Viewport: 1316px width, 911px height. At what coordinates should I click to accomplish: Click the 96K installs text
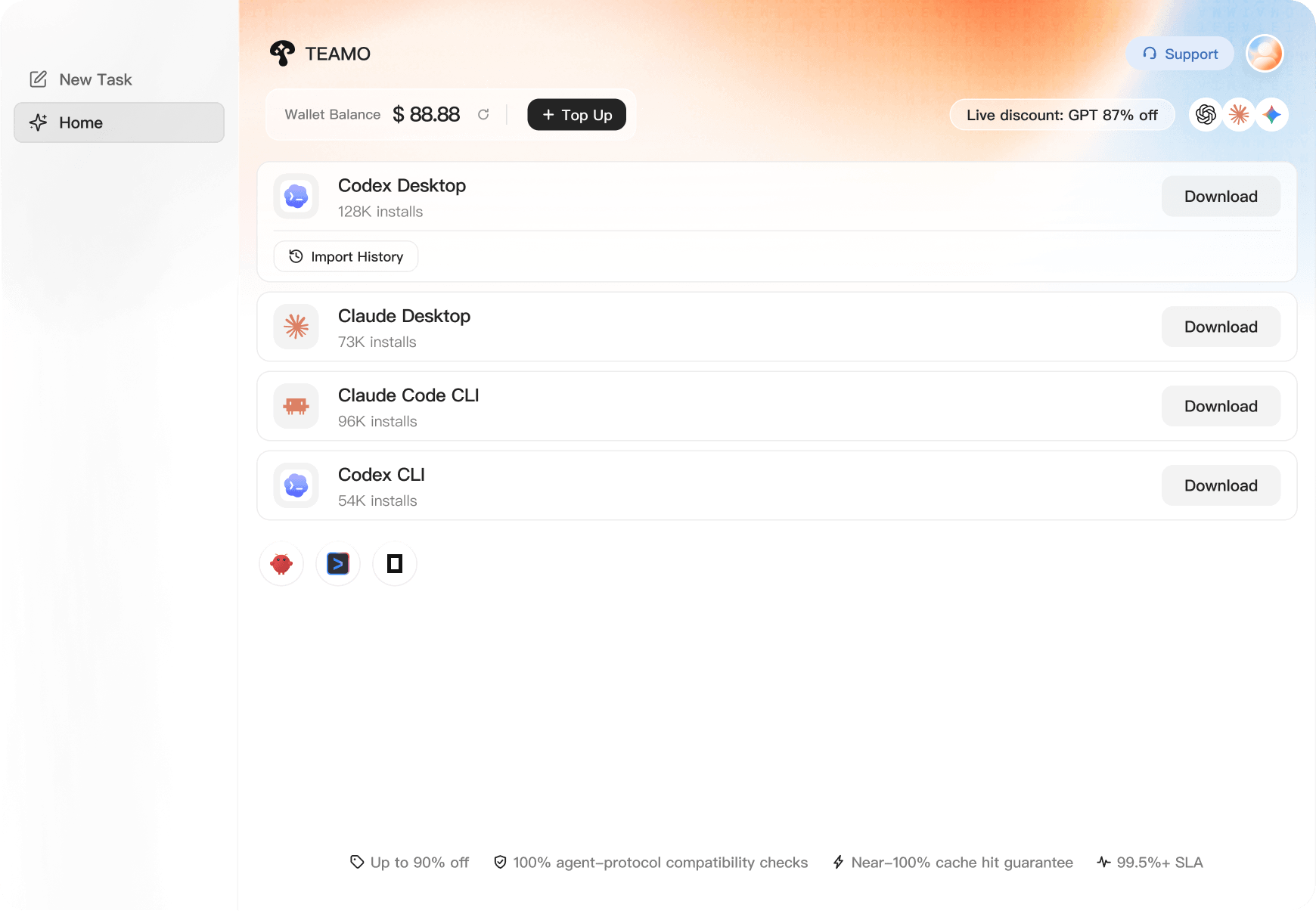point(377,421)
